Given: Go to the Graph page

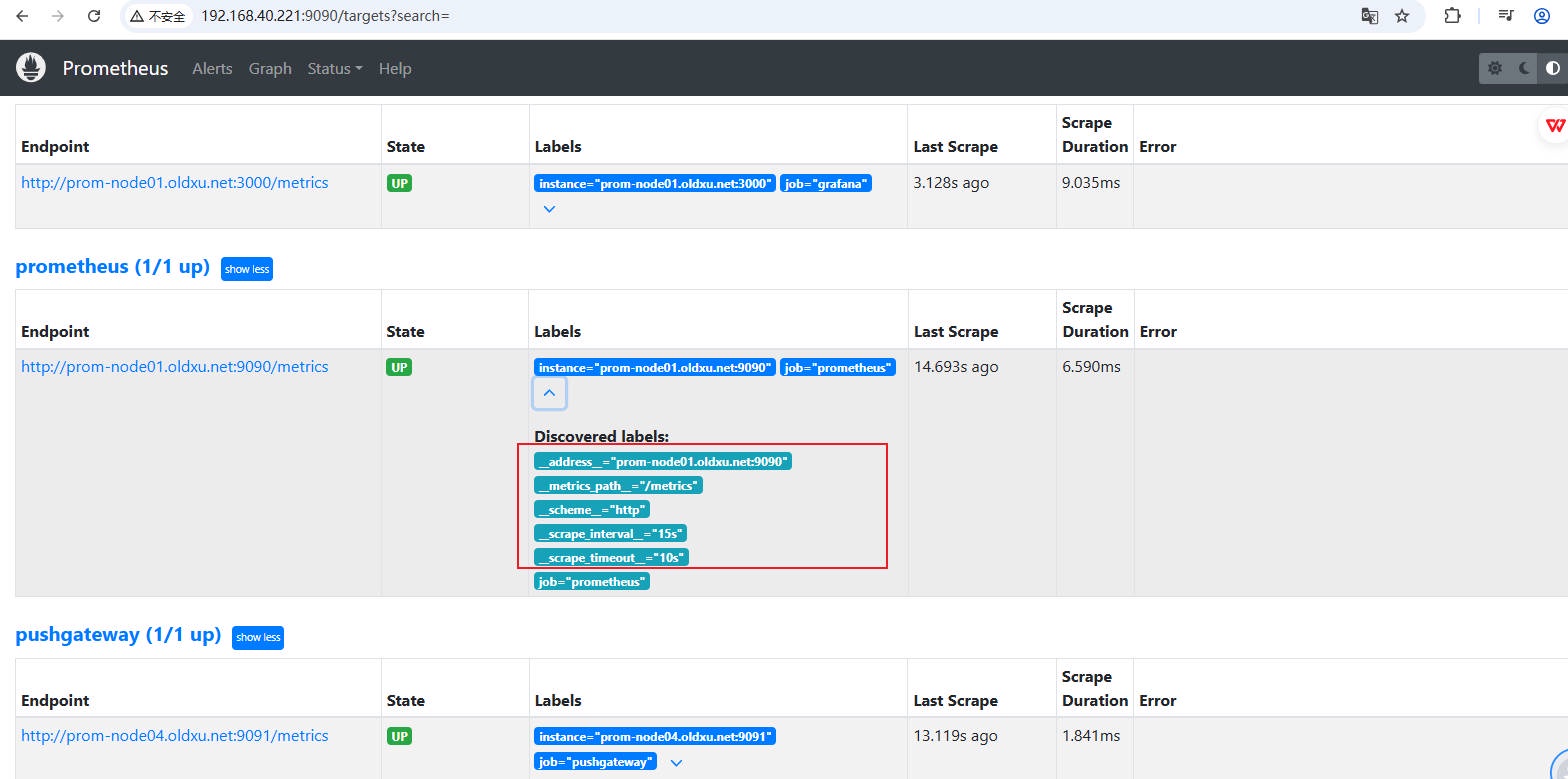Looking at the screenshot, I should tap(270, 68).
